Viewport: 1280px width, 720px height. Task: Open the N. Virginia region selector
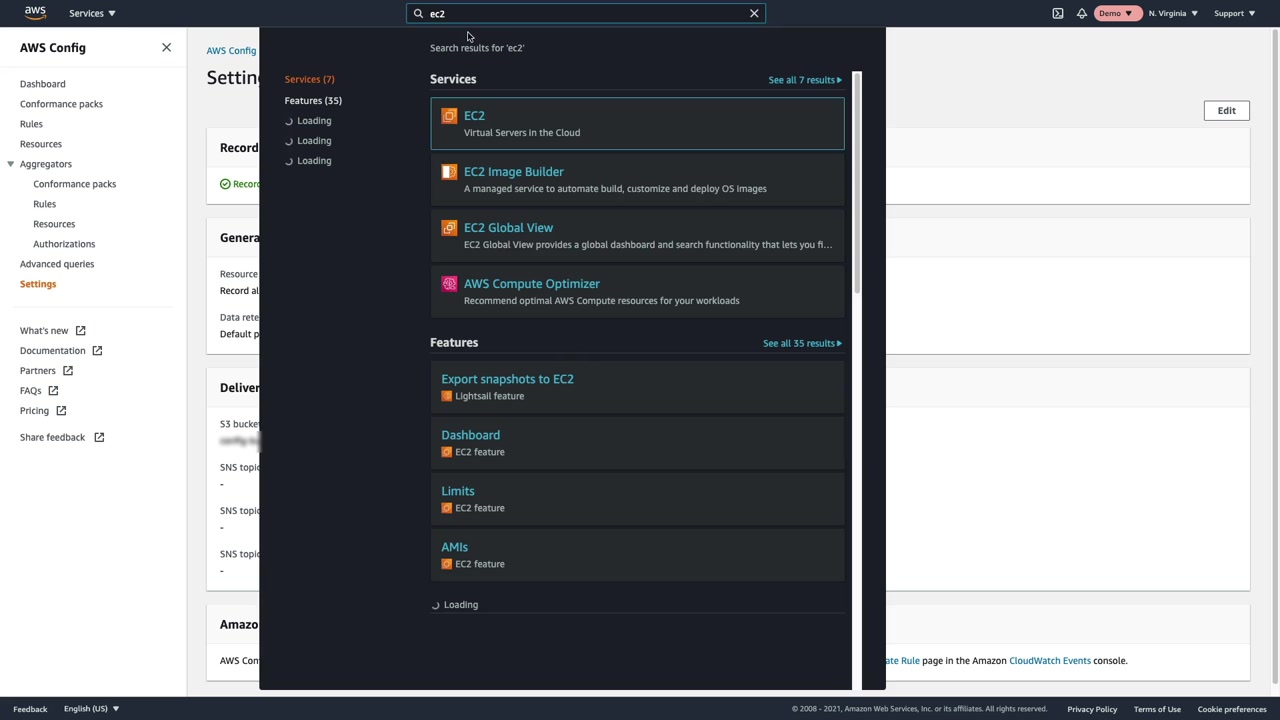[1173, 13]
